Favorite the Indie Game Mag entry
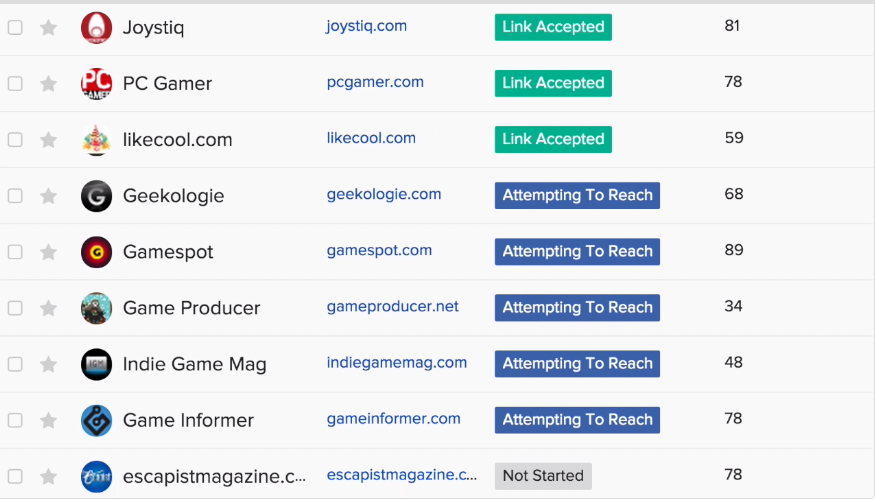This screenshot has width=875, height=500. coord(49,363)
